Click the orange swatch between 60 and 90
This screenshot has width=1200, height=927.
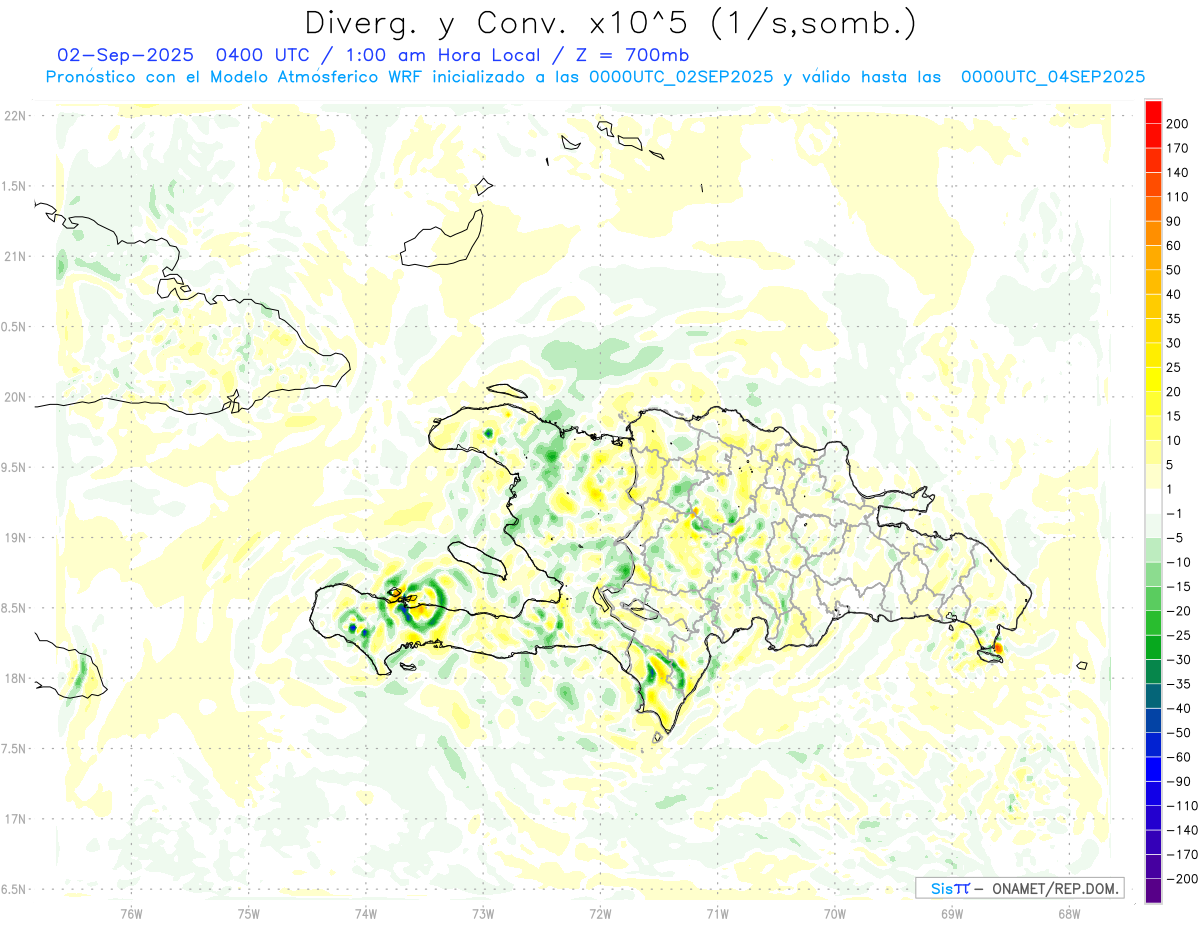[x=1154, y=233]
